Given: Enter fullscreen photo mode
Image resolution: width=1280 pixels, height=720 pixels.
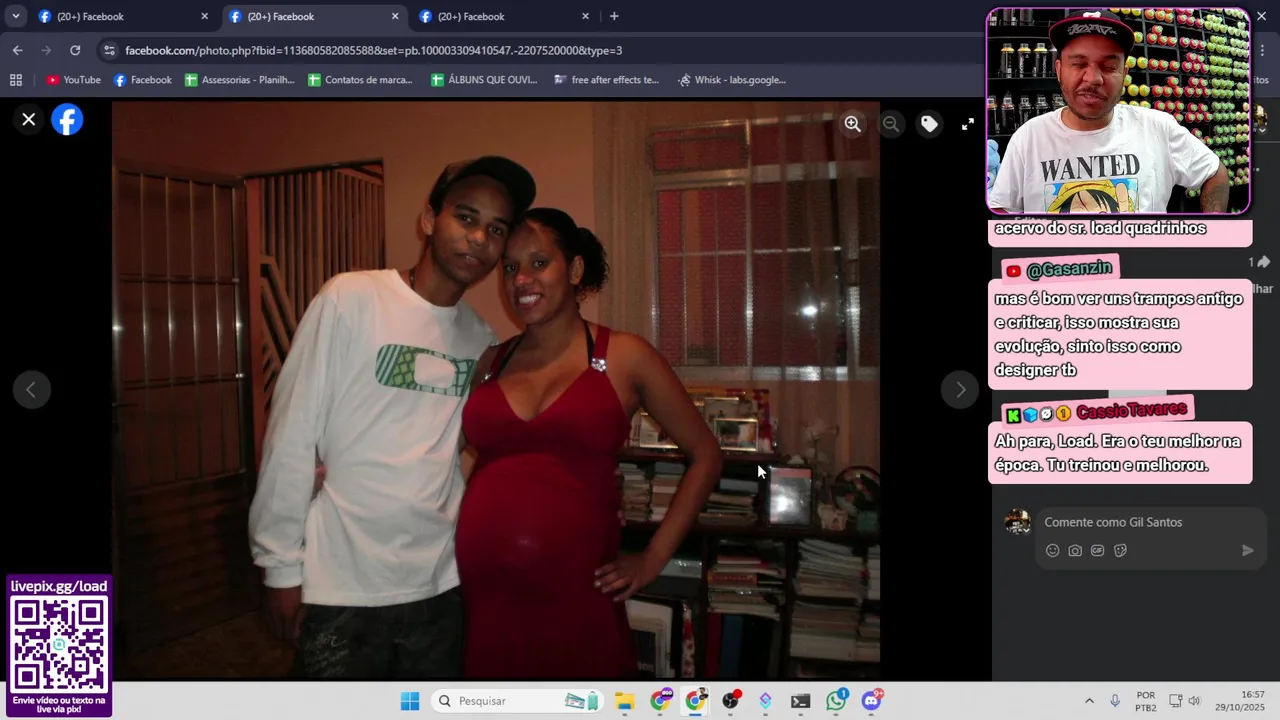Looking at the screenshot, I should pyautogui.click(x=967, y=124).
